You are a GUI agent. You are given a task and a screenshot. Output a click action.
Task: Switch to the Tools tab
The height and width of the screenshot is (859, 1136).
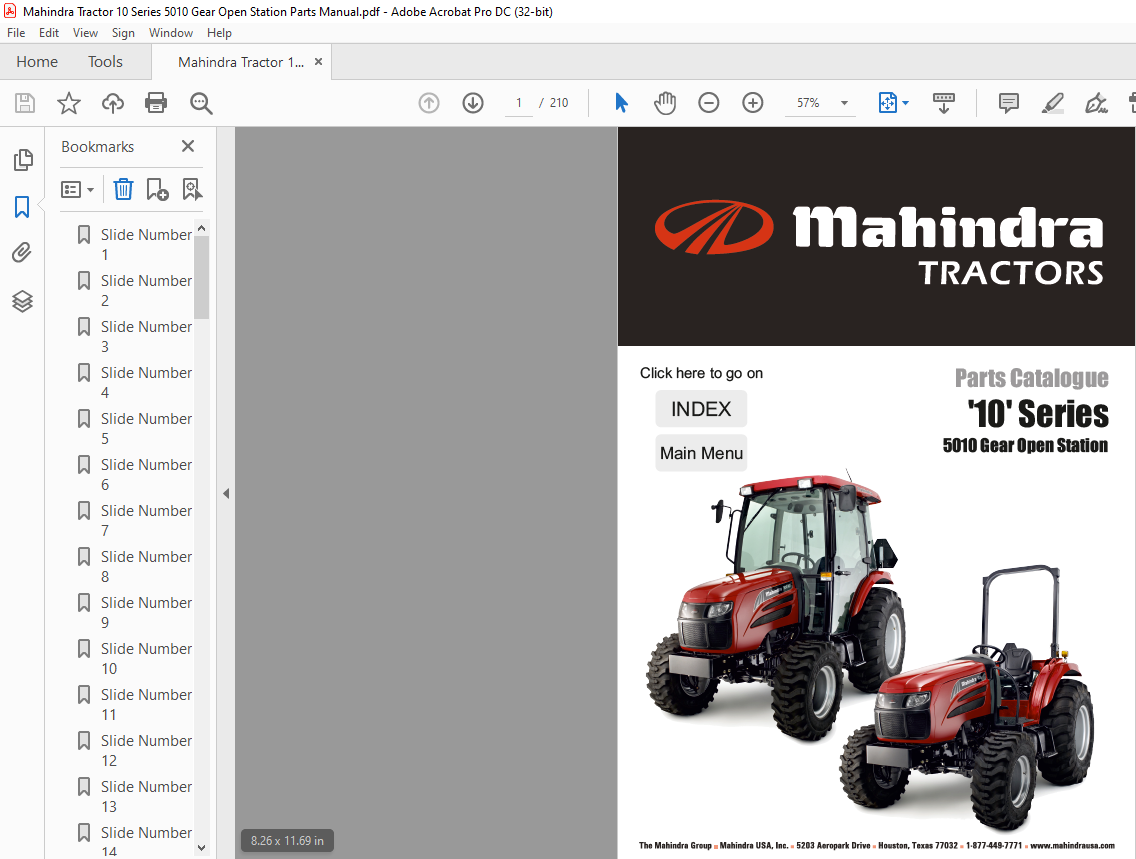click(x=105, y=62)
